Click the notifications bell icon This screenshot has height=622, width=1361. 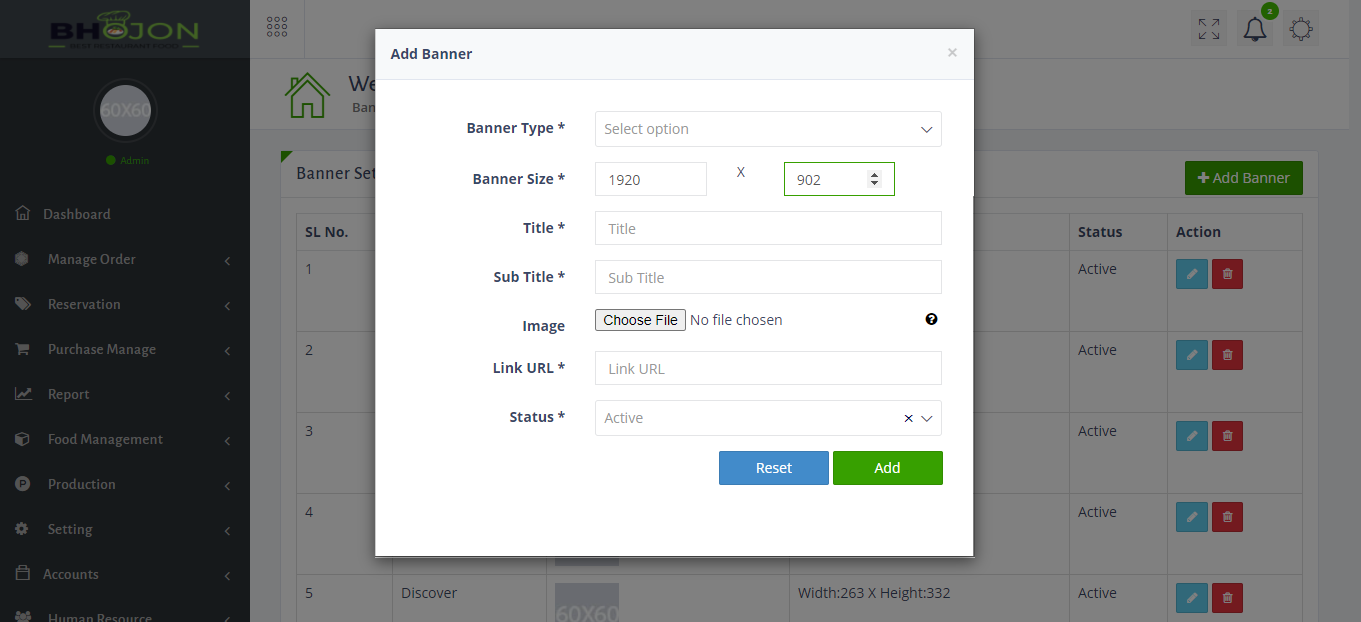click(1254, 27)
